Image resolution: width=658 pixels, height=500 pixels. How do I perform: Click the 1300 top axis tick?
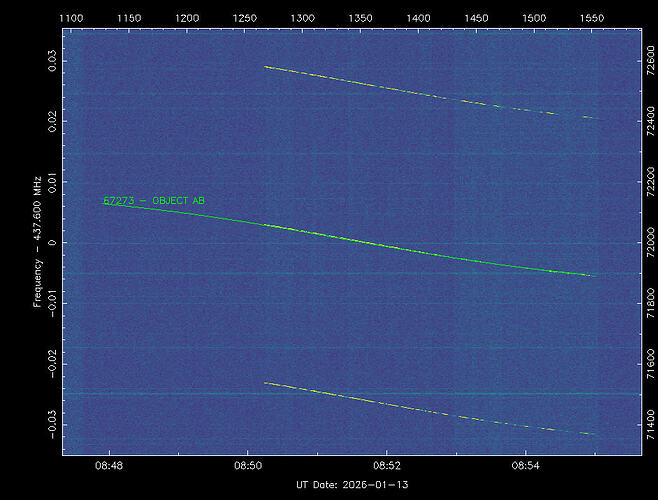303,18
